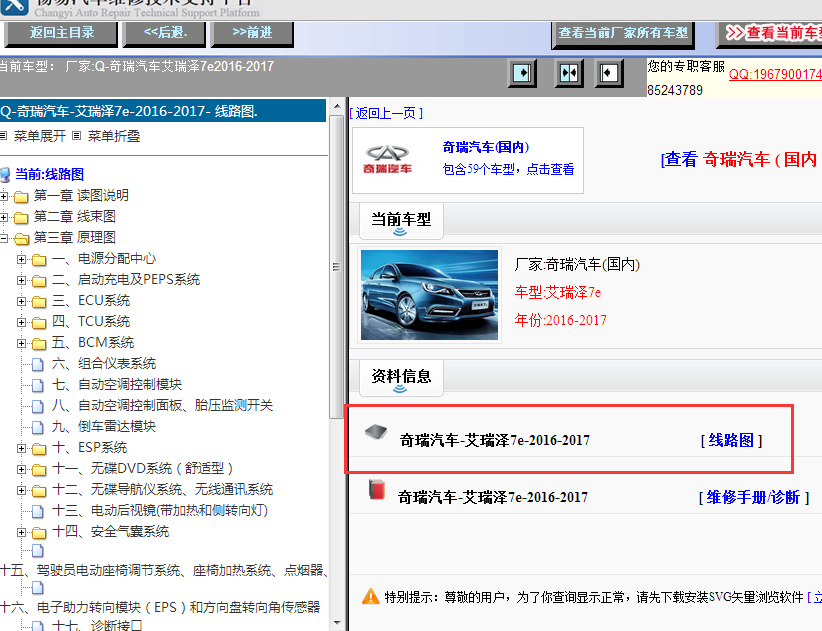822x631 pixels.
Task: Click folder icon of 五、BCM系统
Action: coord(39,343)
